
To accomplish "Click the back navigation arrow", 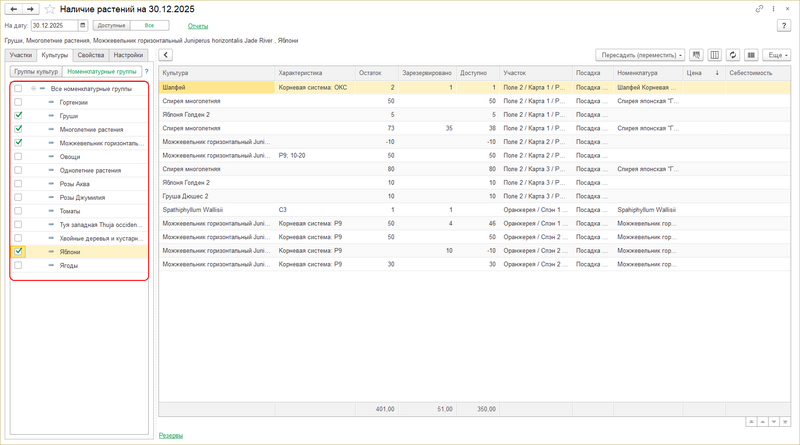I will pyautogui.click(x=12, y=8).
